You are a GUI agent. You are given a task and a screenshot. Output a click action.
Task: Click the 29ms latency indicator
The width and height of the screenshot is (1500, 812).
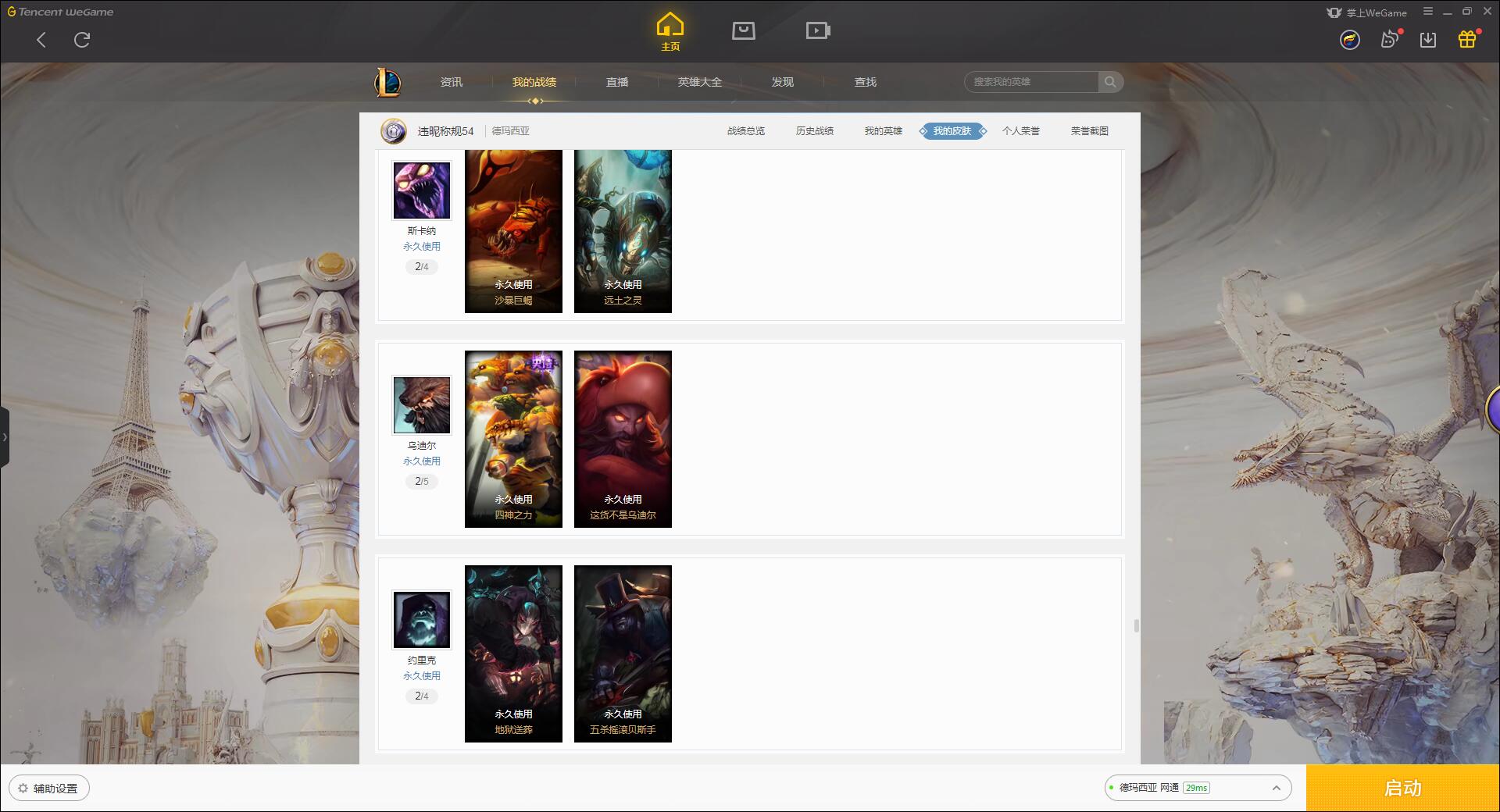[1196, 788]
